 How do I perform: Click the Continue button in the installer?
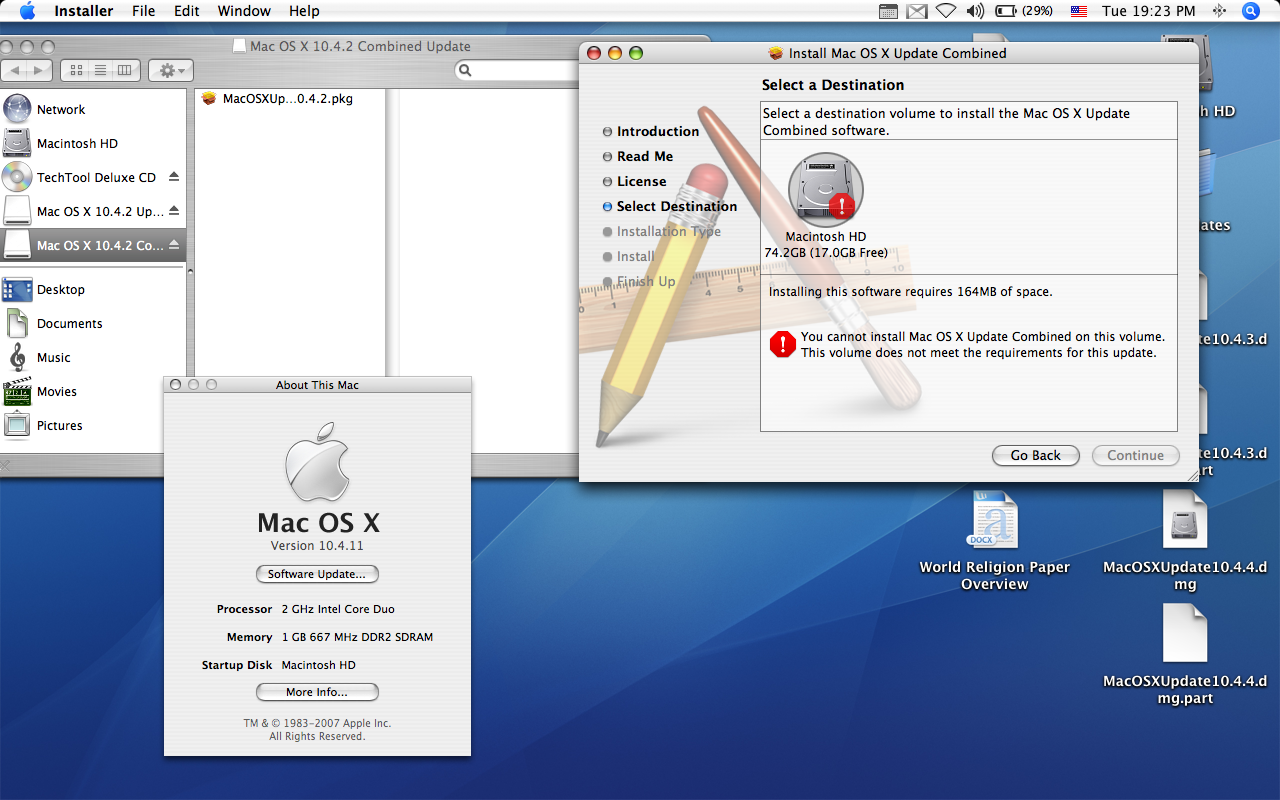1135,455
